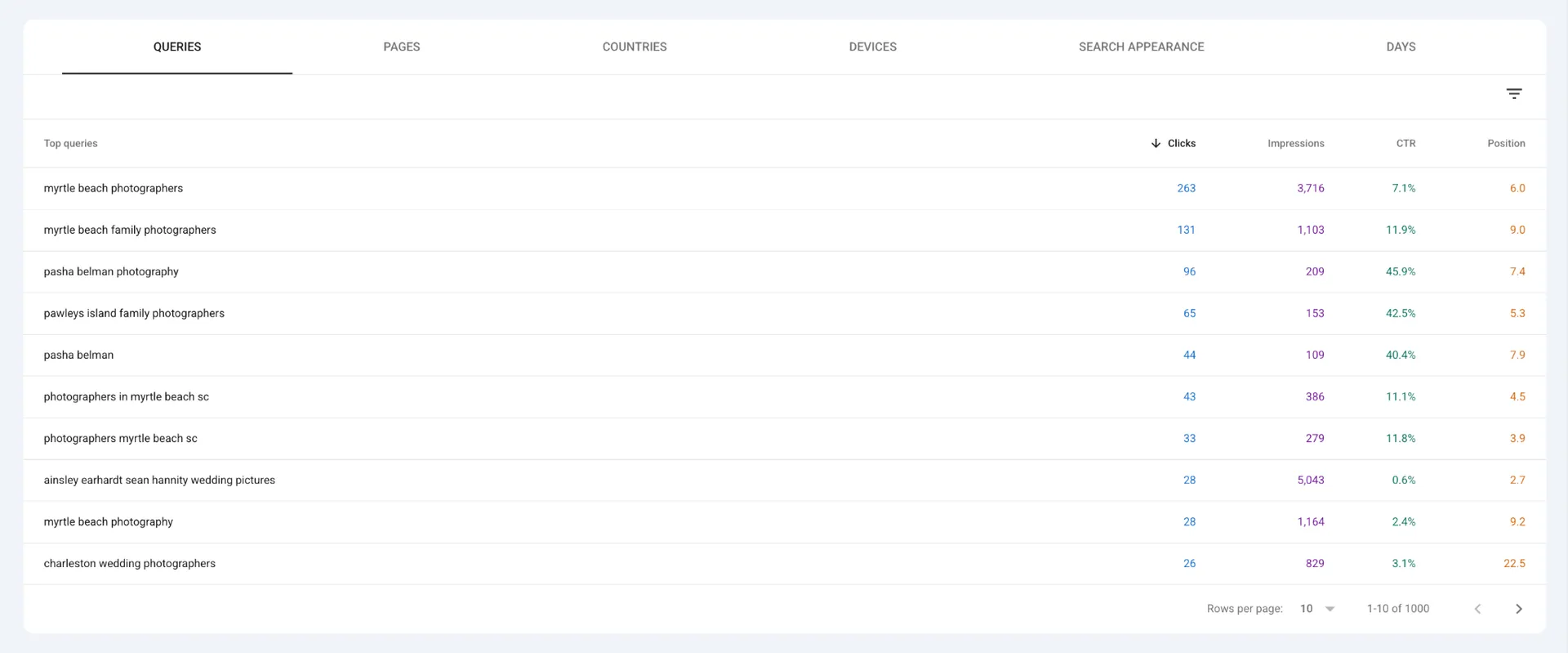Sort table by Impressions column
The height and width of the screenshot is (653, 1568).
pyautogui.click(x=1296, y=143)
